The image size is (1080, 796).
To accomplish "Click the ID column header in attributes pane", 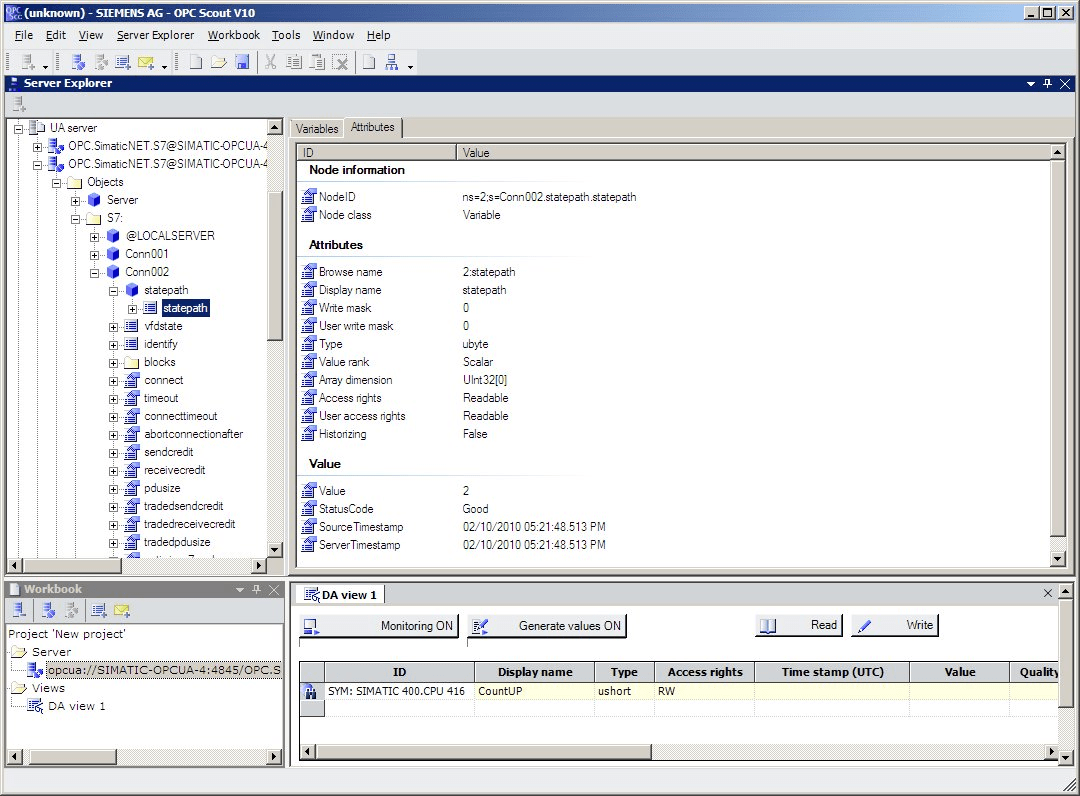I will coord(377,153).
